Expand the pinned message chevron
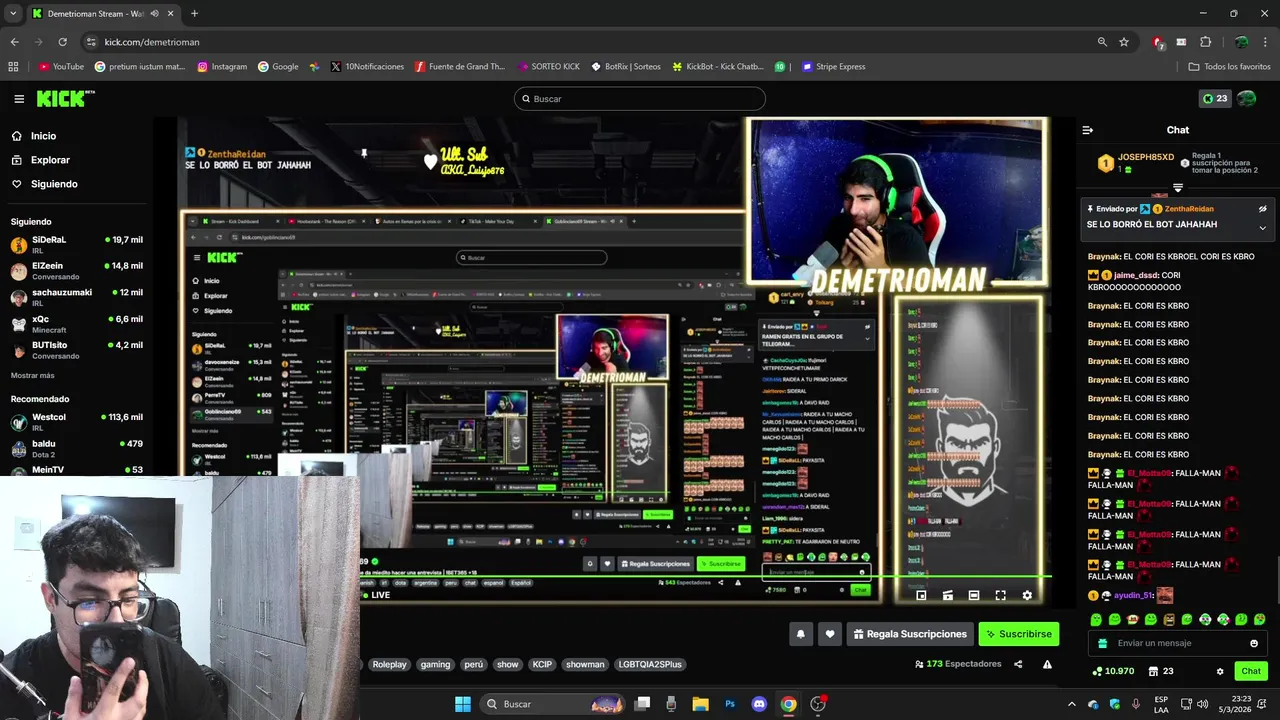This screenshot has width=1280, height=720. point(1262,228)
